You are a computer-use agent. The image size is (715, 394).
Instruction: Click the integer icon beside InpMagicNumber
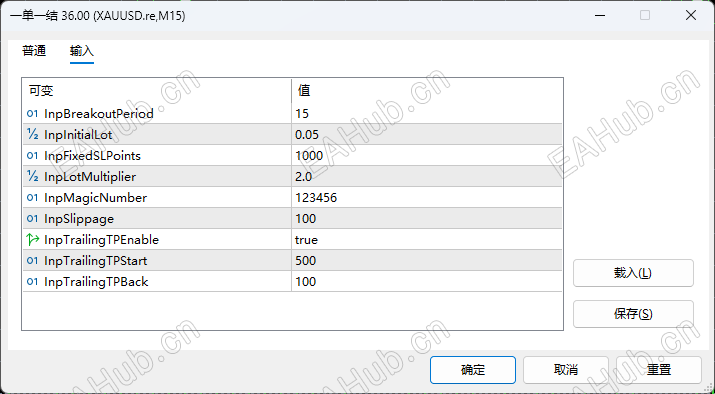[x=32, y=197]
